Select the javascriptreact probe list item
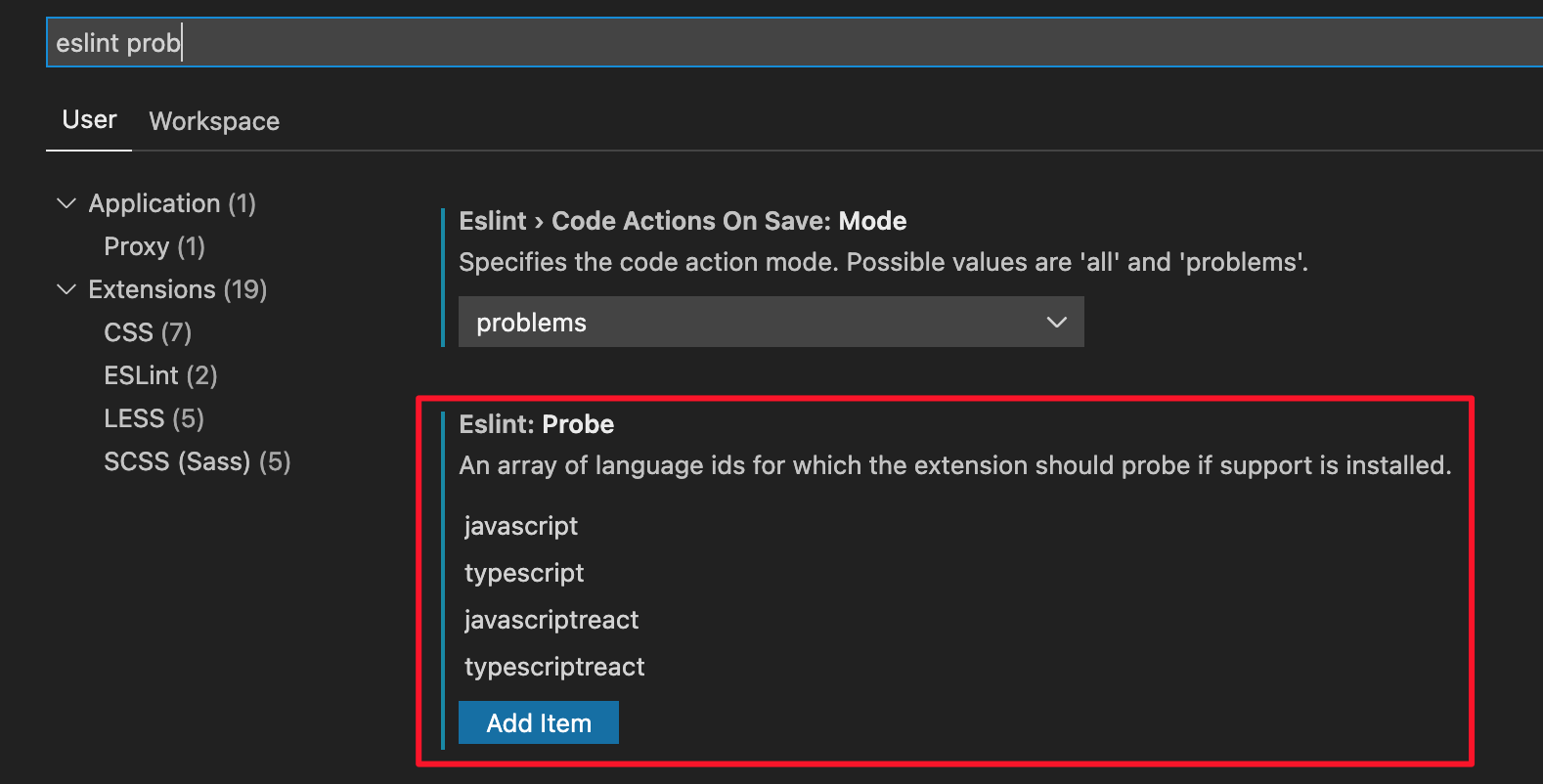This screenshot has width=1543, height=784. click(x=551, y=620)
